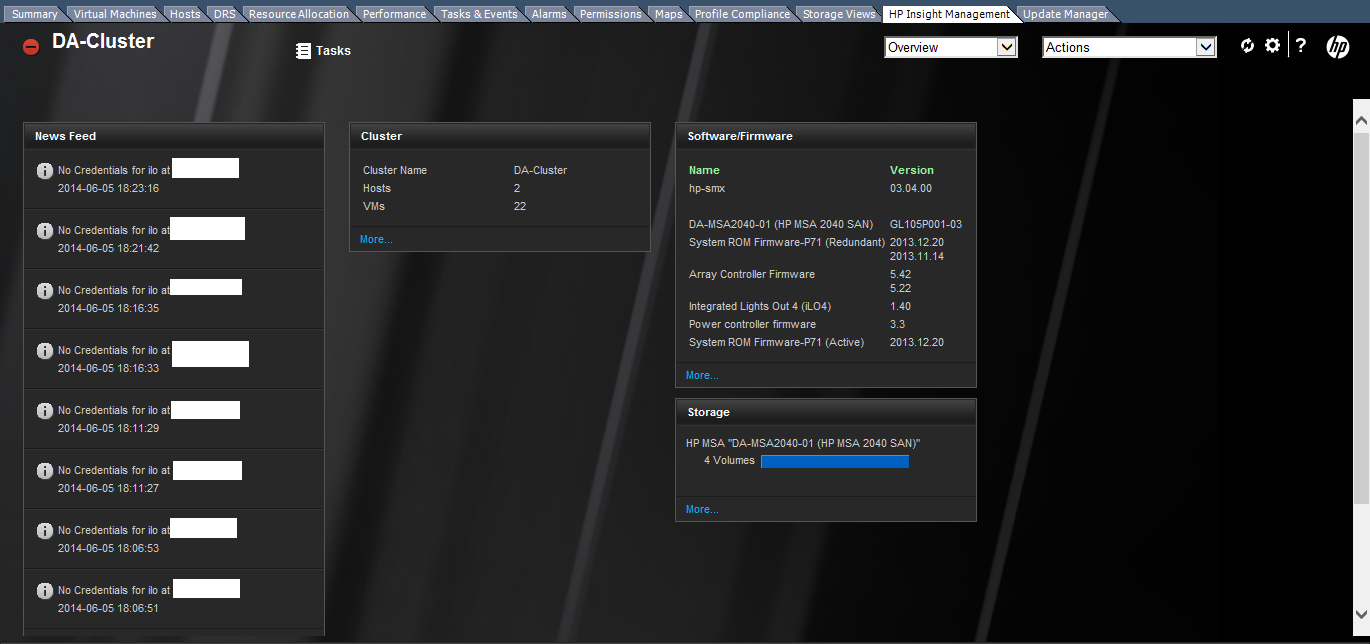Click the Name column header
Viewport: 1370px width, 644px height.
coord(704,170)
